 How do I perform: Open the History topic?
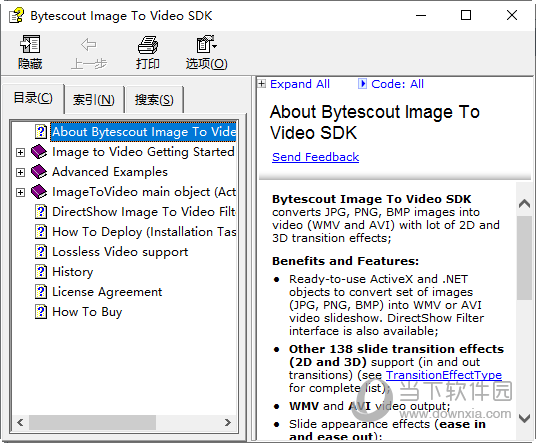(72, 272)
